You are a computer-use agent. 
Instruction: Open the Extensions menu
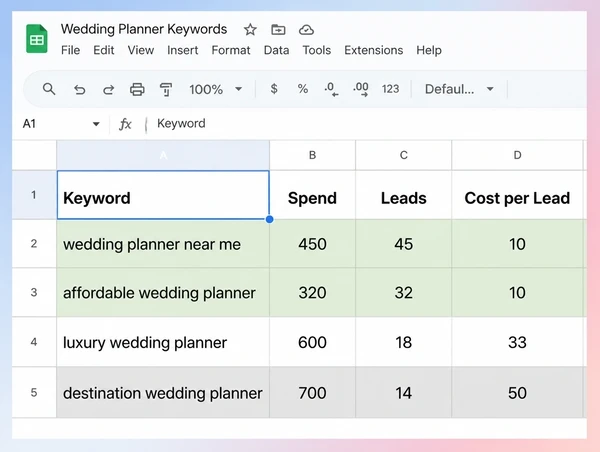[373, 50]
